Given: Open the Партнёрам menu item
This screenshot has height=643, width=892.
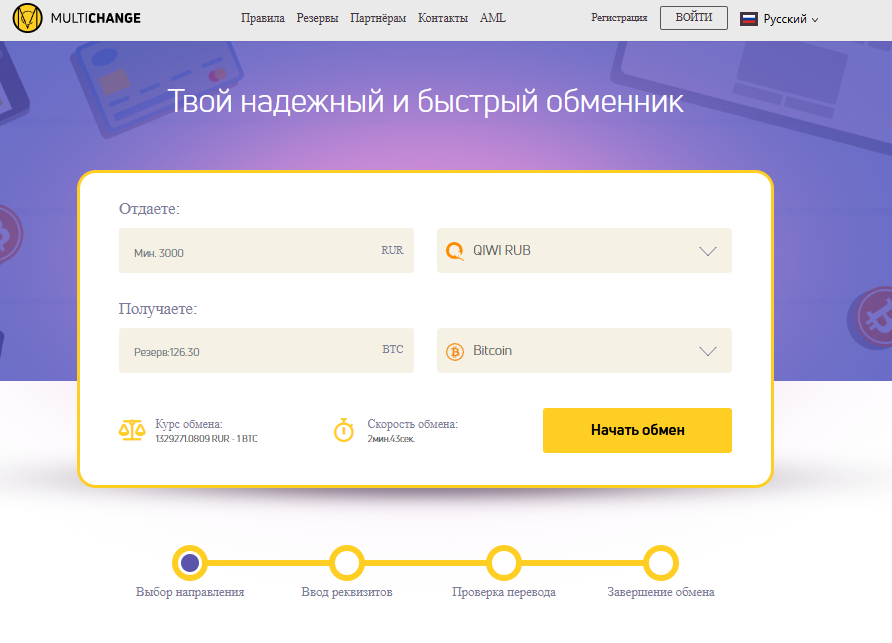Looking at the screenshot, I should tap(378, 18).
